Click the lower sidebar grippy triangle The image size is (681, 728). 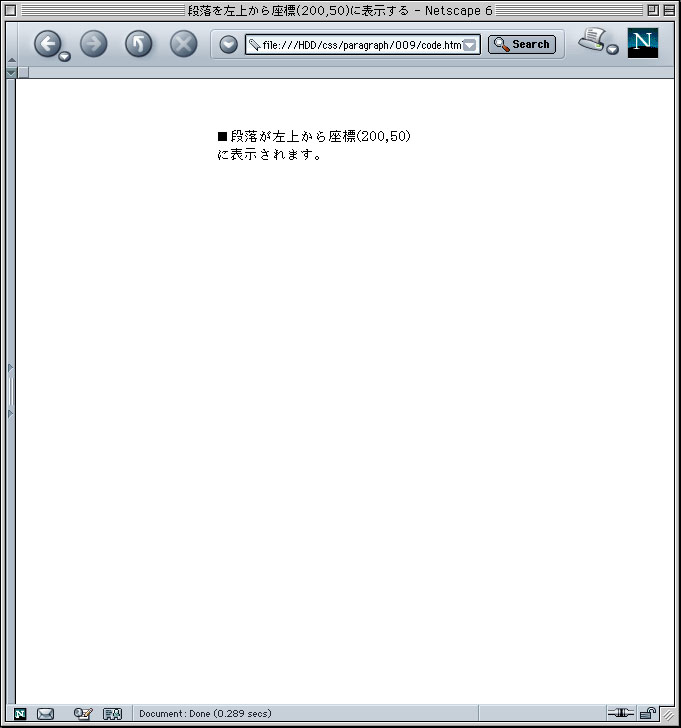(x=10, y=414)
